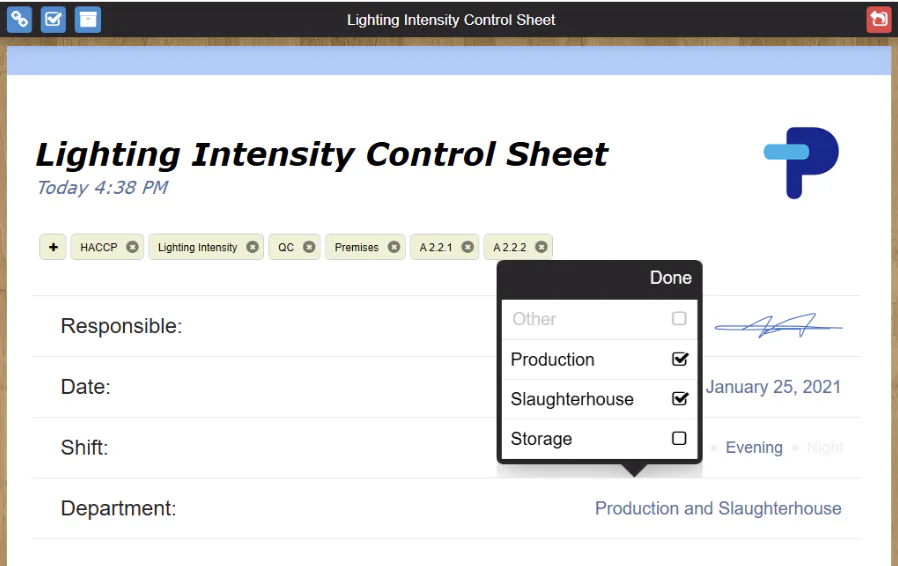This screenshot has height=566, width=898.
Task: Click the Lighting Intensity Control Sheet heading
Action: click(321, 154)
